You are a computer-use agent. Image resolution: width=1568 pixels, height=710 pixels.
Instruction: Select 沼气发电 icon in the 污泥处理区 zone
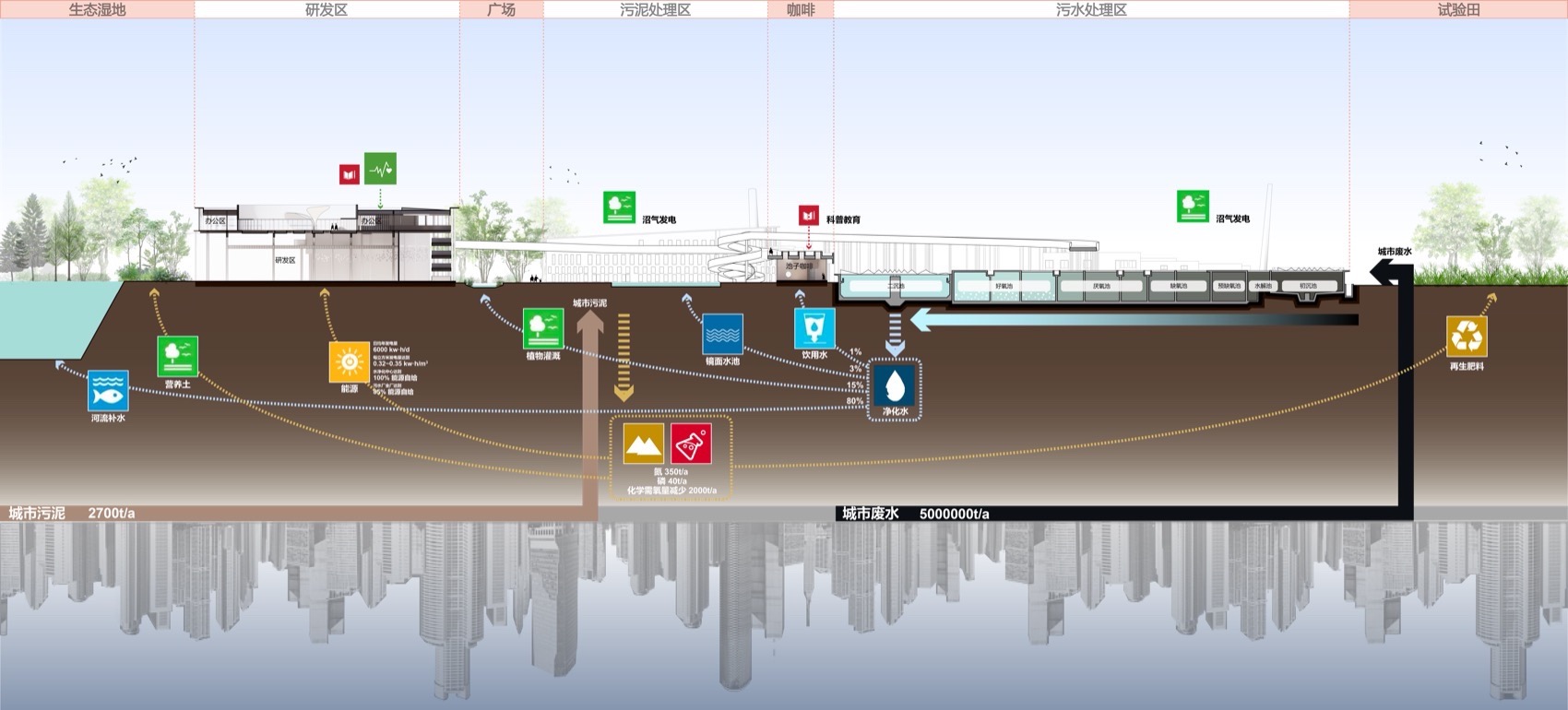coord(619,207)
